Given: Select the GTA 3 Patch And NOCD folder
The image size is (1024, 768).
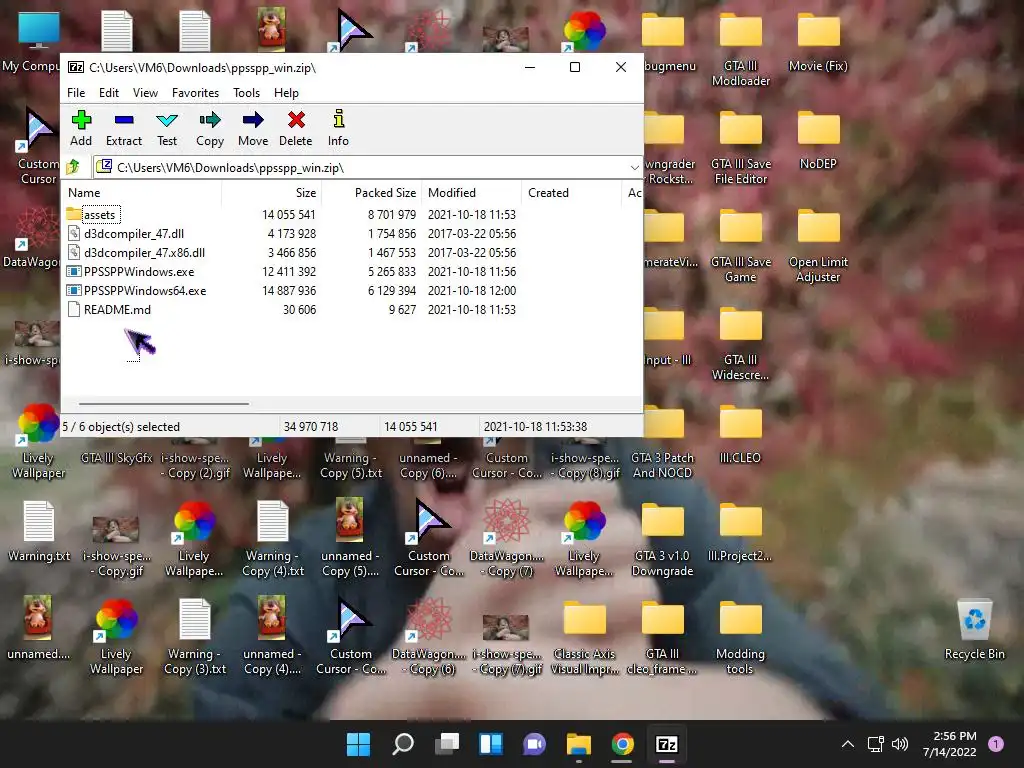Looking at the screenshot, I should [x=662, y=441].
